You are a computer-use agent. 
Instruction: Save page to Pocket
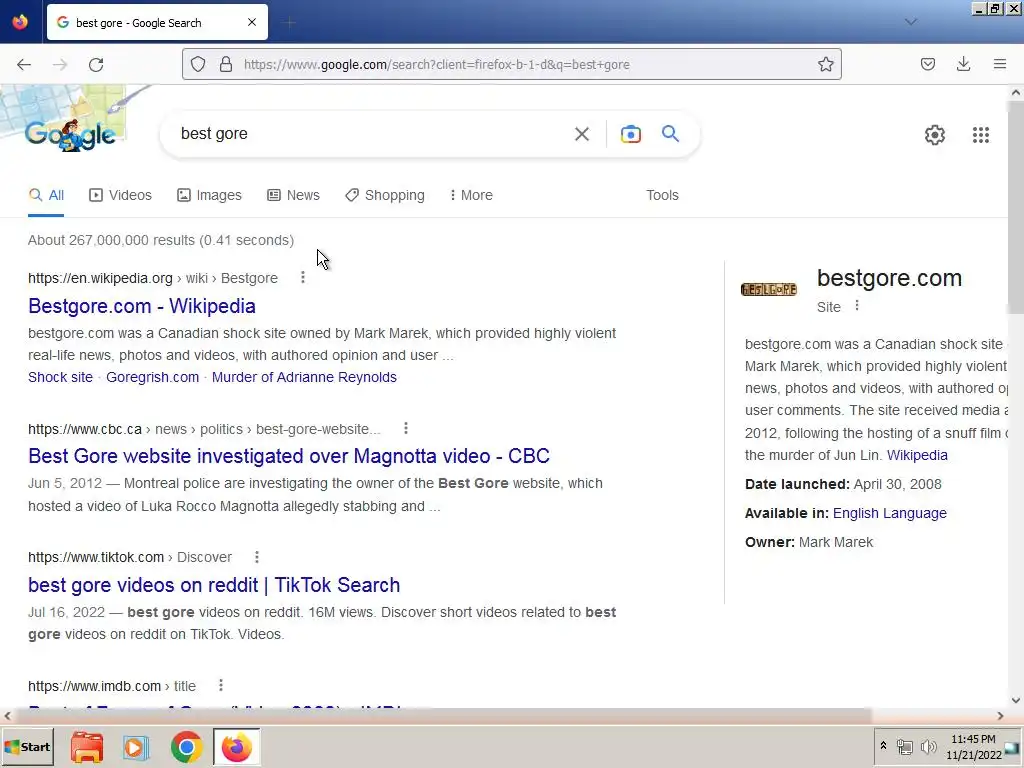(928, 64)
